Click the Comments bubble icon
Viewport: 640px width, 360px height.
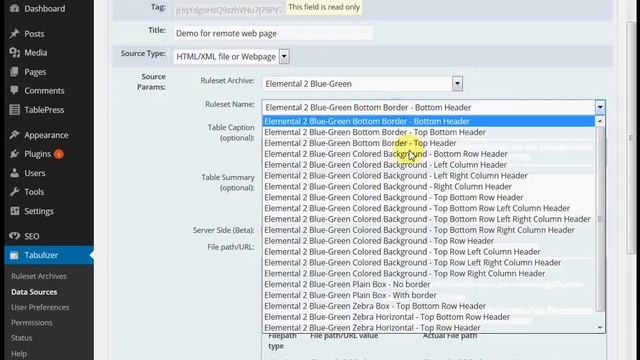[x=14, y=90]
